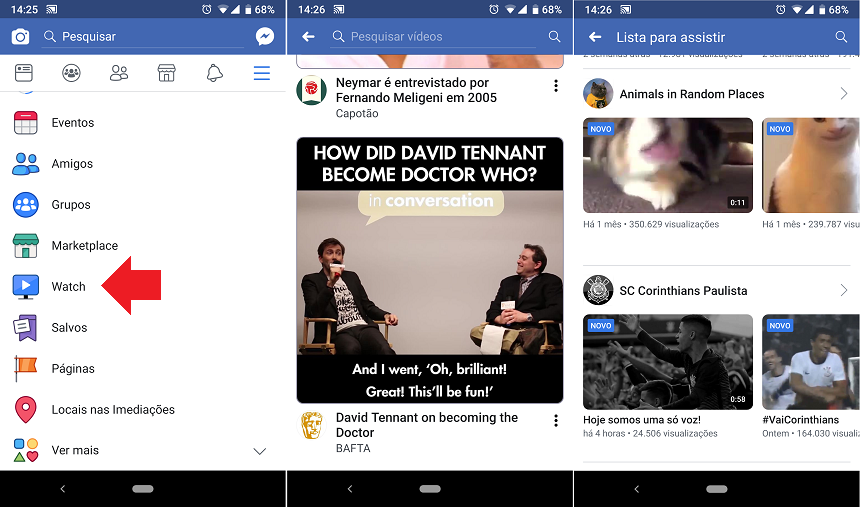Open the Capotão page avatar
This screenshot has height=507, width=860.
[312, 90]
